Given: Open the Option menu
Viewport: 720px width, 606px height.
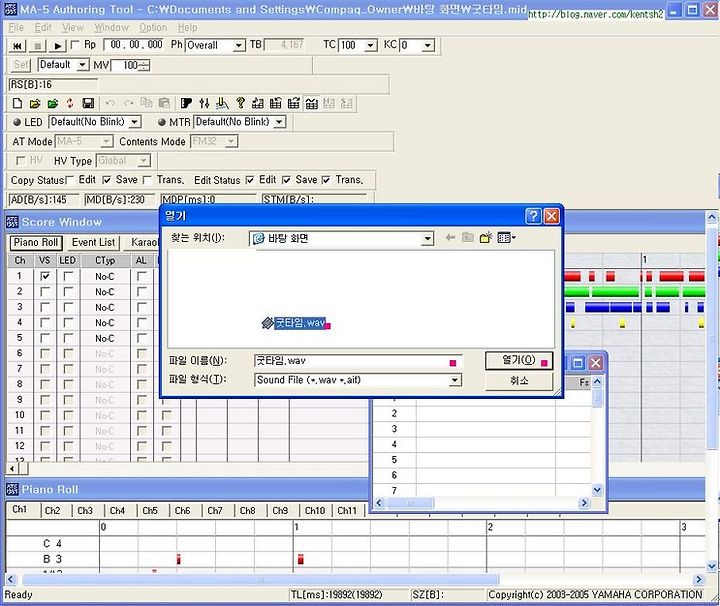Looking at the screenshot, I should pyautogui.click(x=153, y=28).
